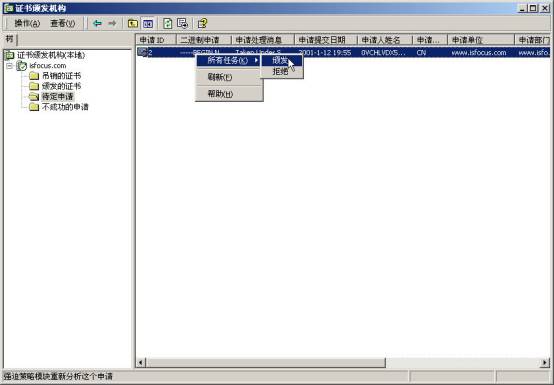Viewport: 554px width, 385px height.
Task: Click the Refresh toolbar icon
Action: (167, 24)
